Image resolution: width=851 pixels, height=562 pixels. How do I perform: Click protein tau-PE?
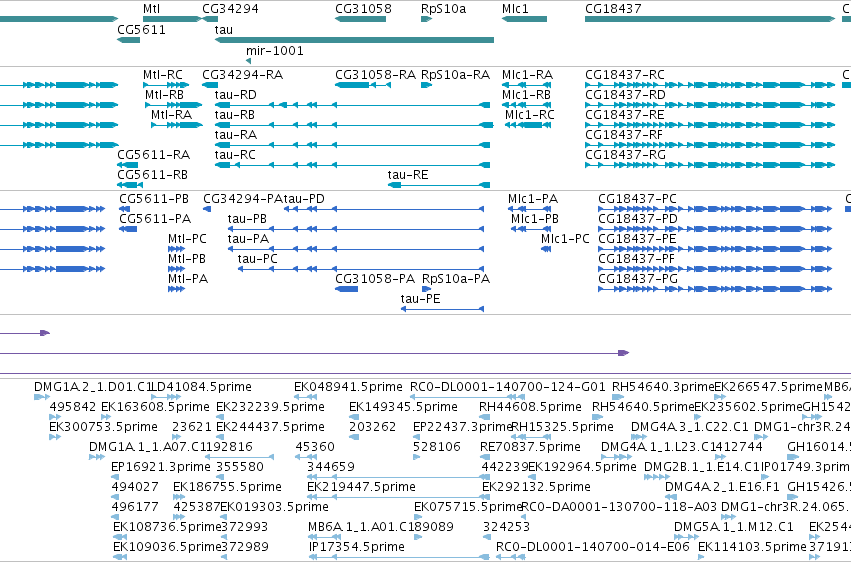421,298
